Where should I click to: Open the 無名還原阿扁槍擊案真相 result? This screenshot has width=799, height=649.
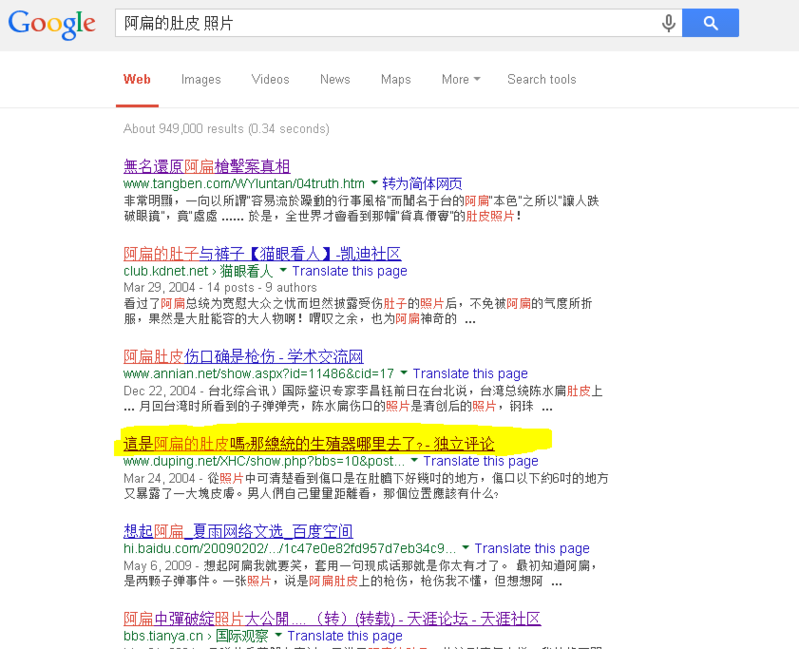(x=206, y=166)
